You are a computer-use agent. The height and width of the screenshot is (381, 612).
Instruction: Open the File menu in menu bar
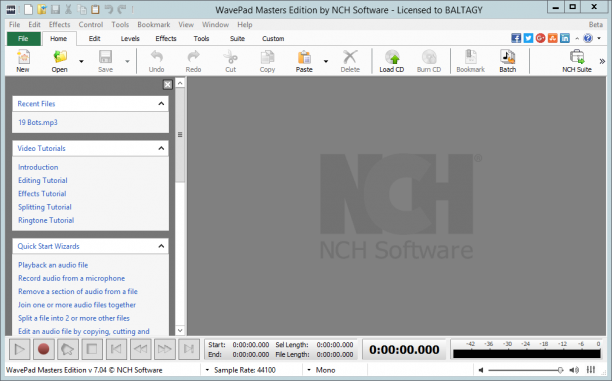[14, 25]
